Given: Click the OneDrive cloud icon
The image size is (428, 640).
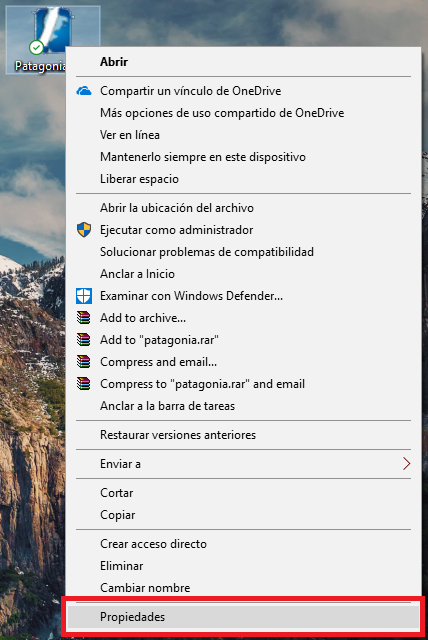Looking at the screenshot, I should [84, 91].
